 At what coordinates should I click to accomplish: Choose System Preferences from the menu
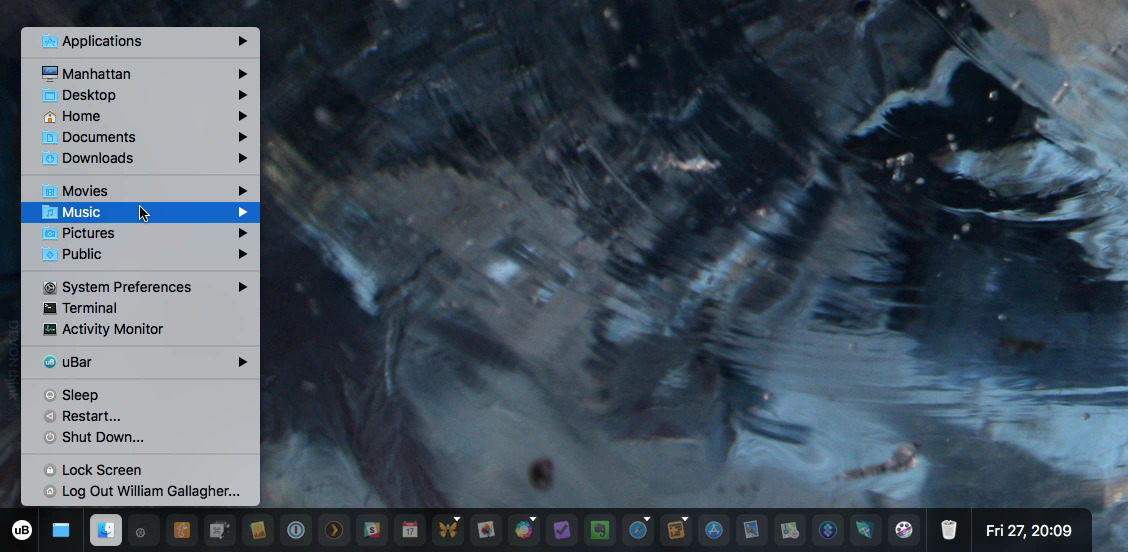click(140, 287)
